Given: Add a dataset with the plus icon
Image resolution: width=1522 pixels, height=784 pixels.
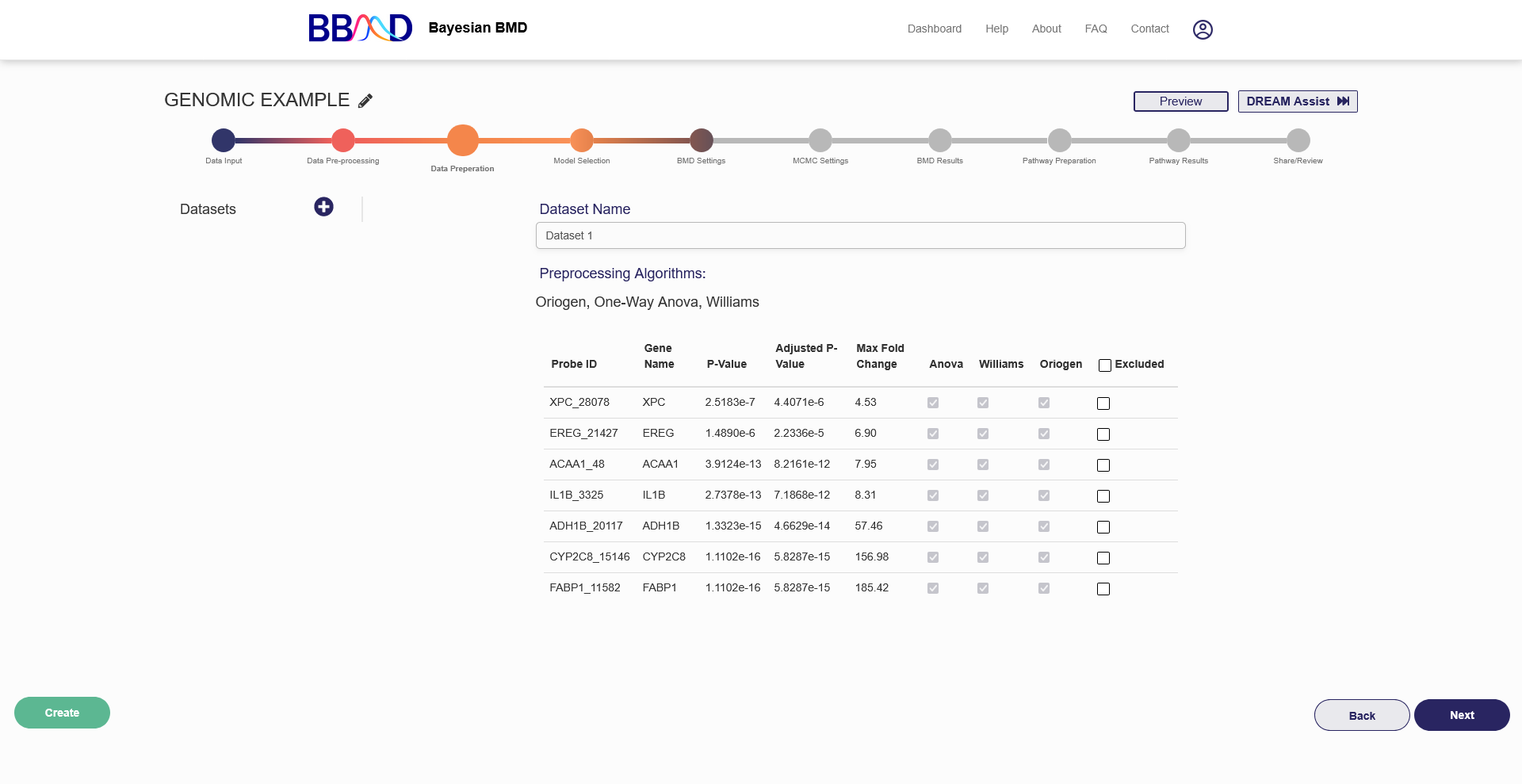Looking at the screenshot, I should [323, 207].
